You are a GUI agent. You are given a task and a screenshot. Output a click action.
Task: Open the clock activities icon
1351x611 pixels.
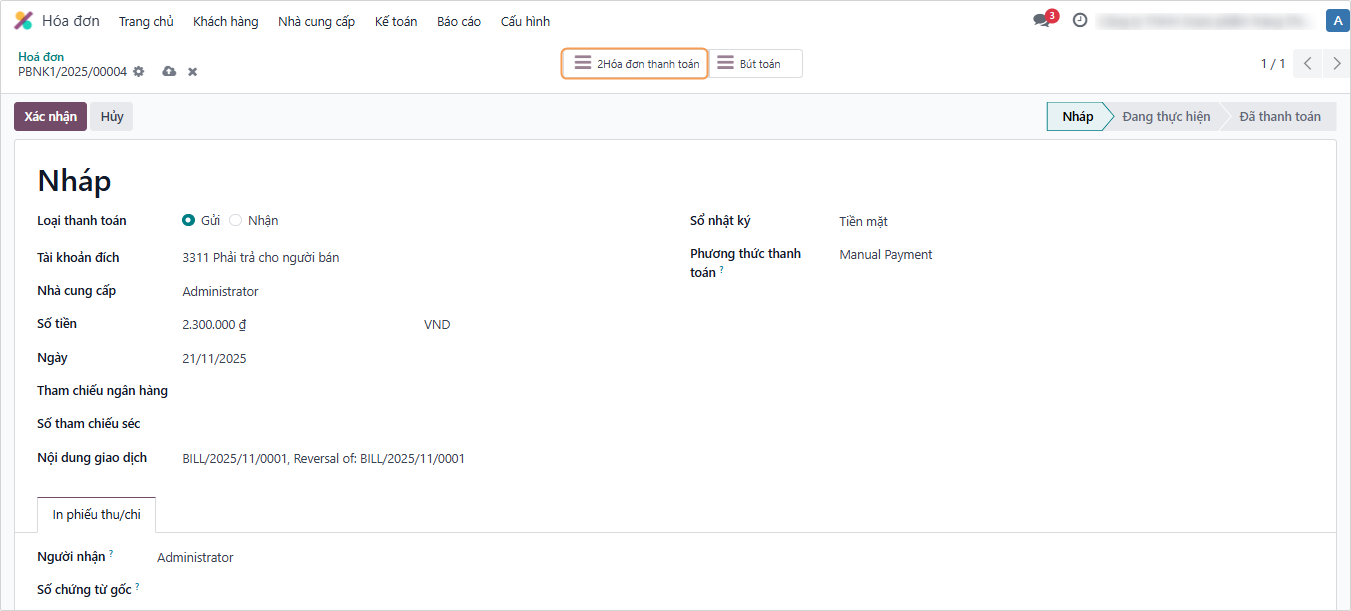[1080, 20]
